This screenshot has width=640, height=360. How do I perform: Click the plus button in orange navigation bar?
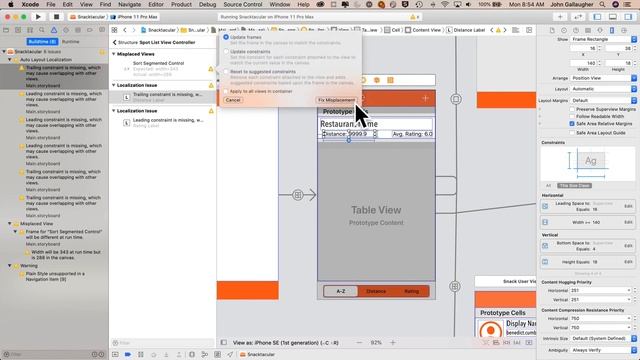425,98
